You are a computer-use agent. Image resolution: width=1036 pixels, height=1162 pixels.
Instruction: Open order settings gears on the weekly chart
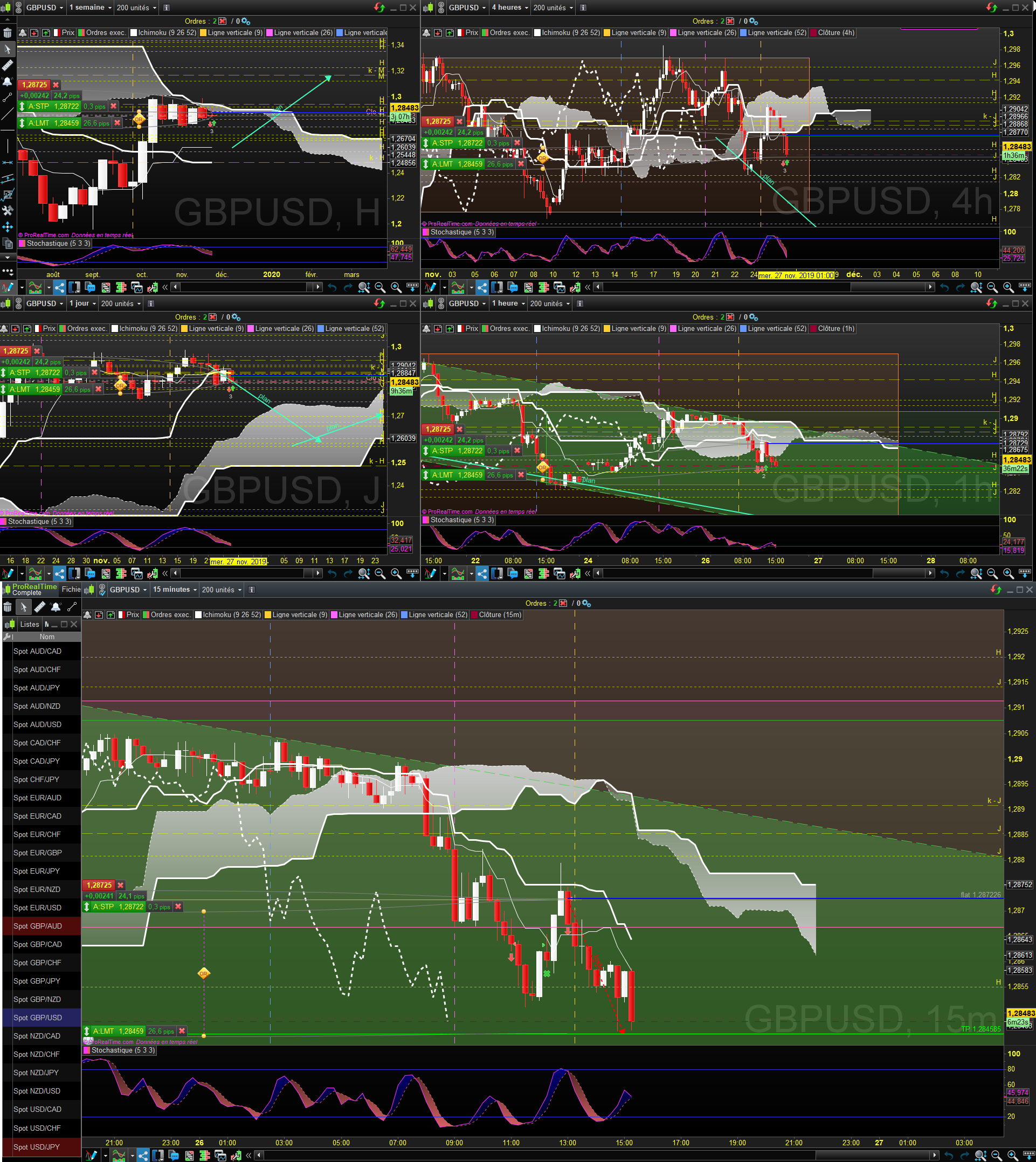click(245, 21)
